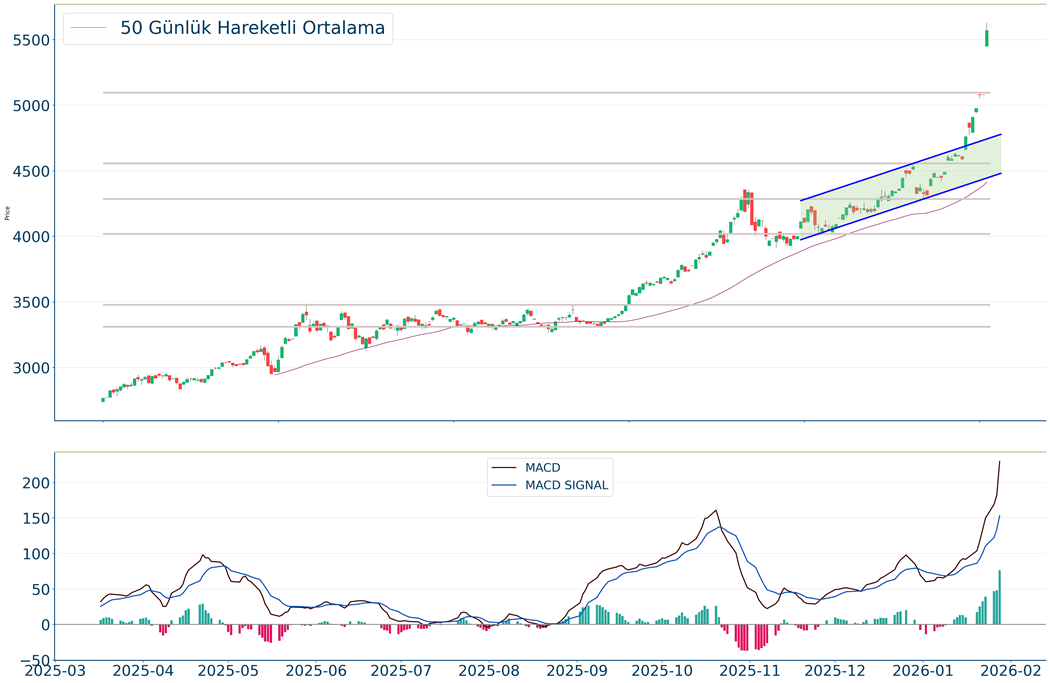Image resolution: width=1050 pixels, height=683 pixels.
Task: Select the tallest green candle near 5500
Action: [986, 38]
